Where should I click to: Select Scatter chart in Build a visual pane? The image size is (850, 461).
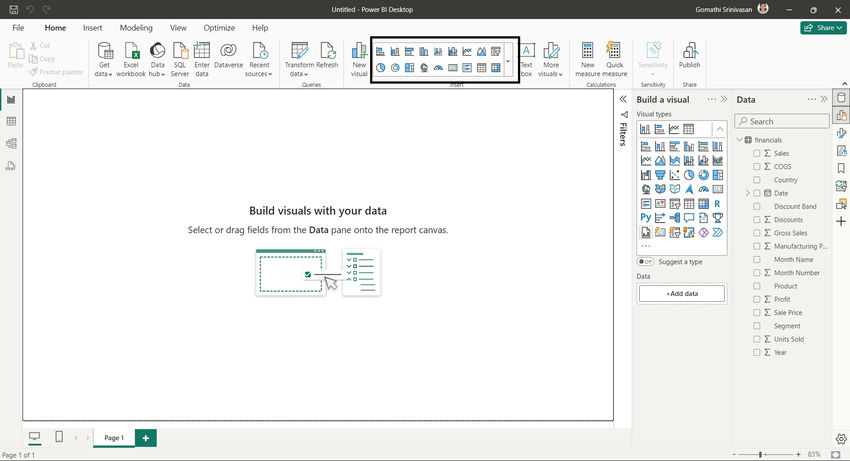point(674,175)
